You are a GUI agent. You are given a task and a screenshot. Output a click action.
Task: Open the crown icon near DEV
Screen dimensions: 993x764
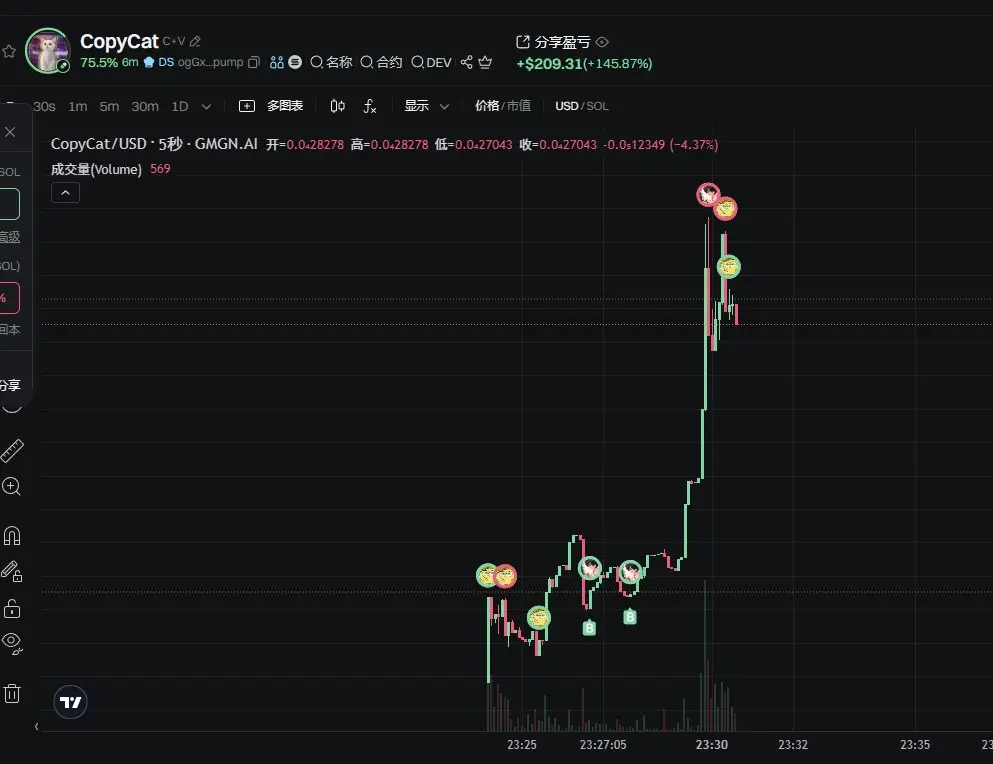(x=485, y=62)
